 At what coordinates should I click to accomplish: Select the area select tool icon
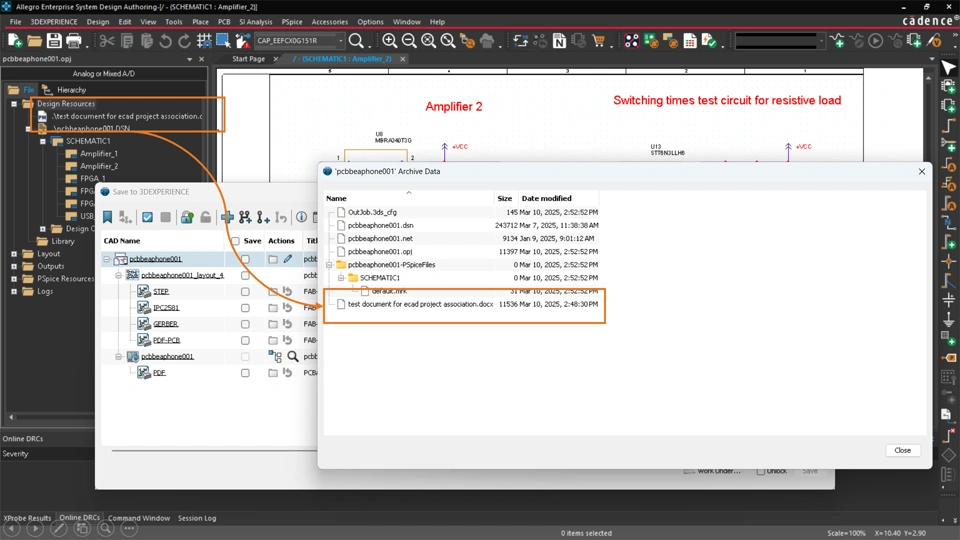pos(223,41)
